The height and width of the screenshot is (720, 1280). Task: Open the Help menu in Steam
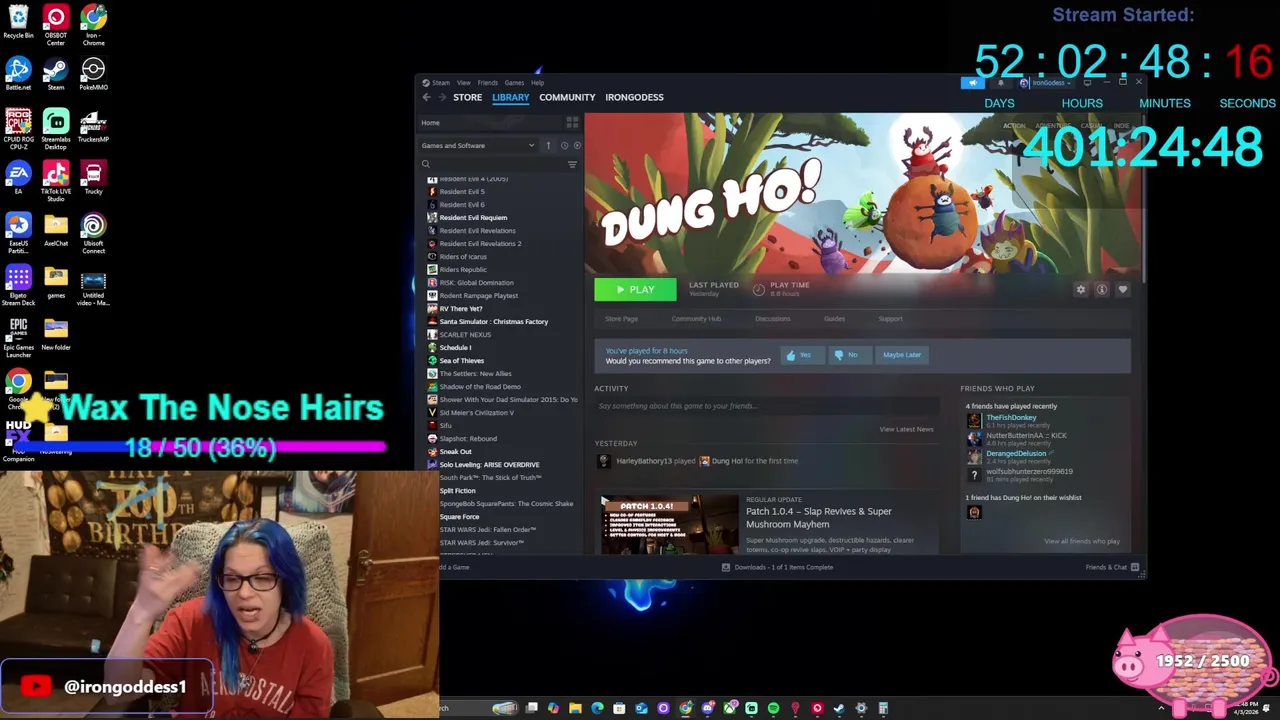538,83
